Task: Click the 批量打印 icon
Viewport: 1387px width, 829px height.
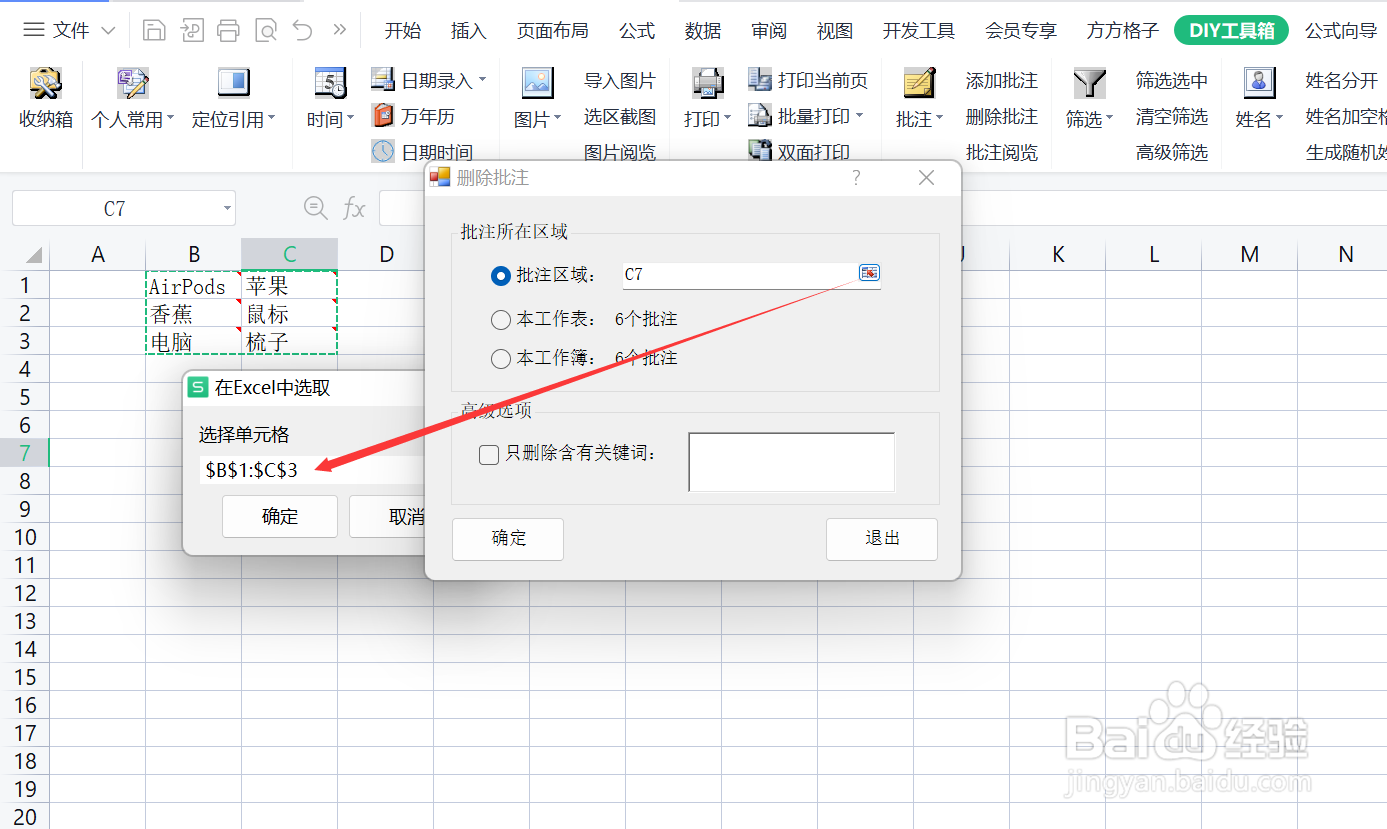Action: [x=760, y=116]
